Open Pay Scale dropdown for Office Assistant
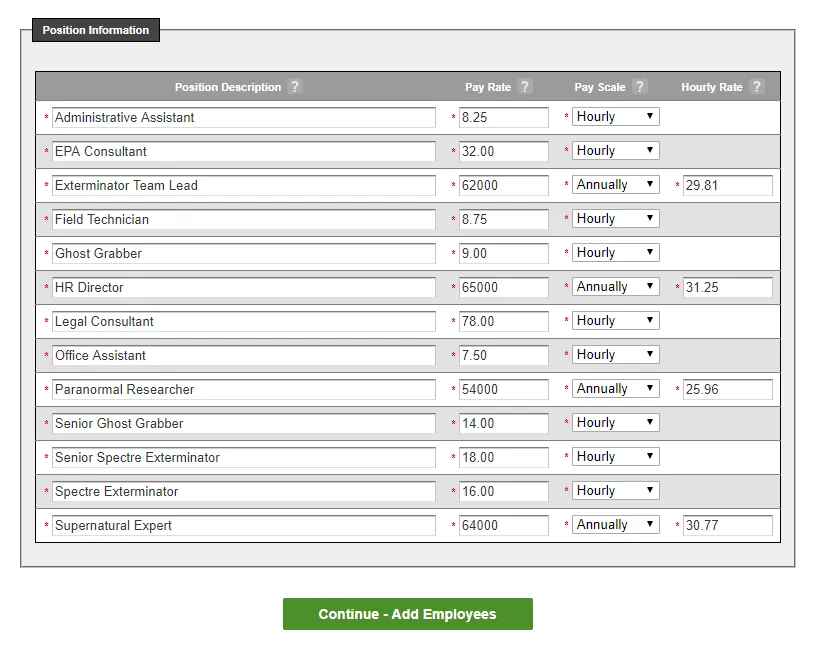Viewport: 818px width, 645px height. click(616, 354)
